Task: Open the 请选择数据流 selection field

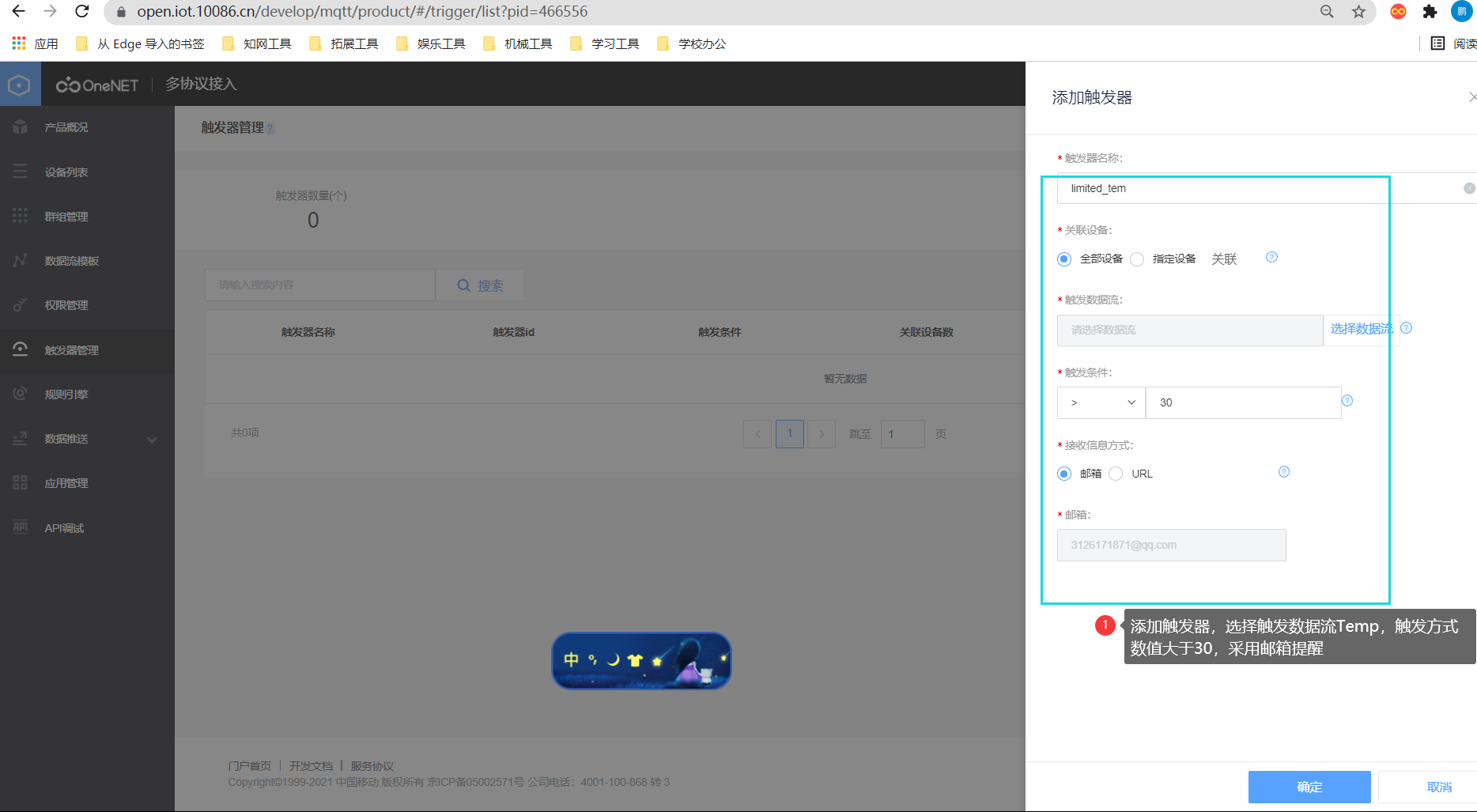Action: click(x=1189, y=330)
